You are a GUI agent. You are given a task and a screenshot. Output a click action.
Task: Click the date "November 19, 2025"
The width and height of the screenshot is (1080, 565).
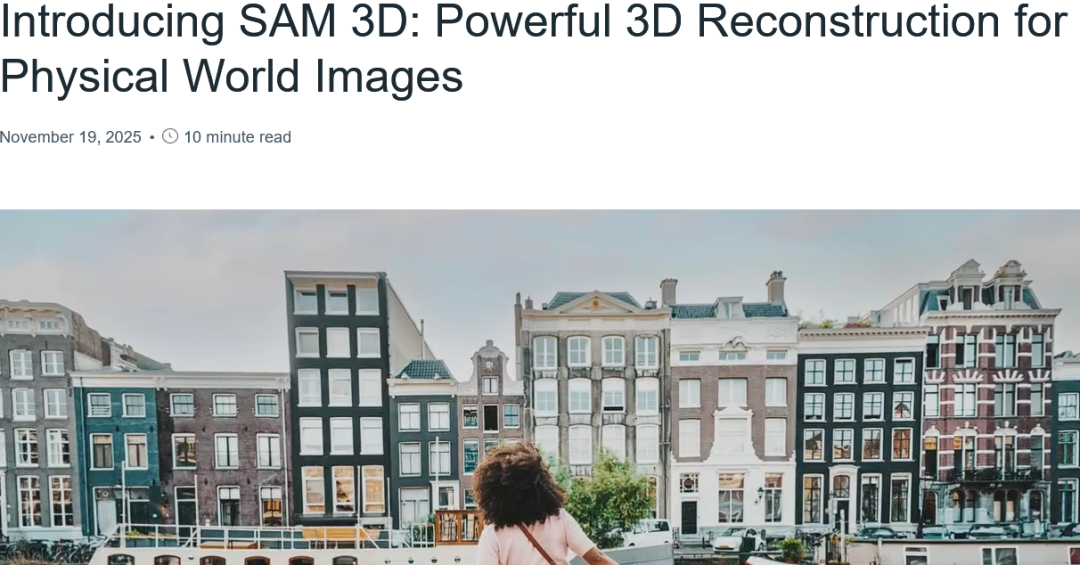tap(70, 137)
